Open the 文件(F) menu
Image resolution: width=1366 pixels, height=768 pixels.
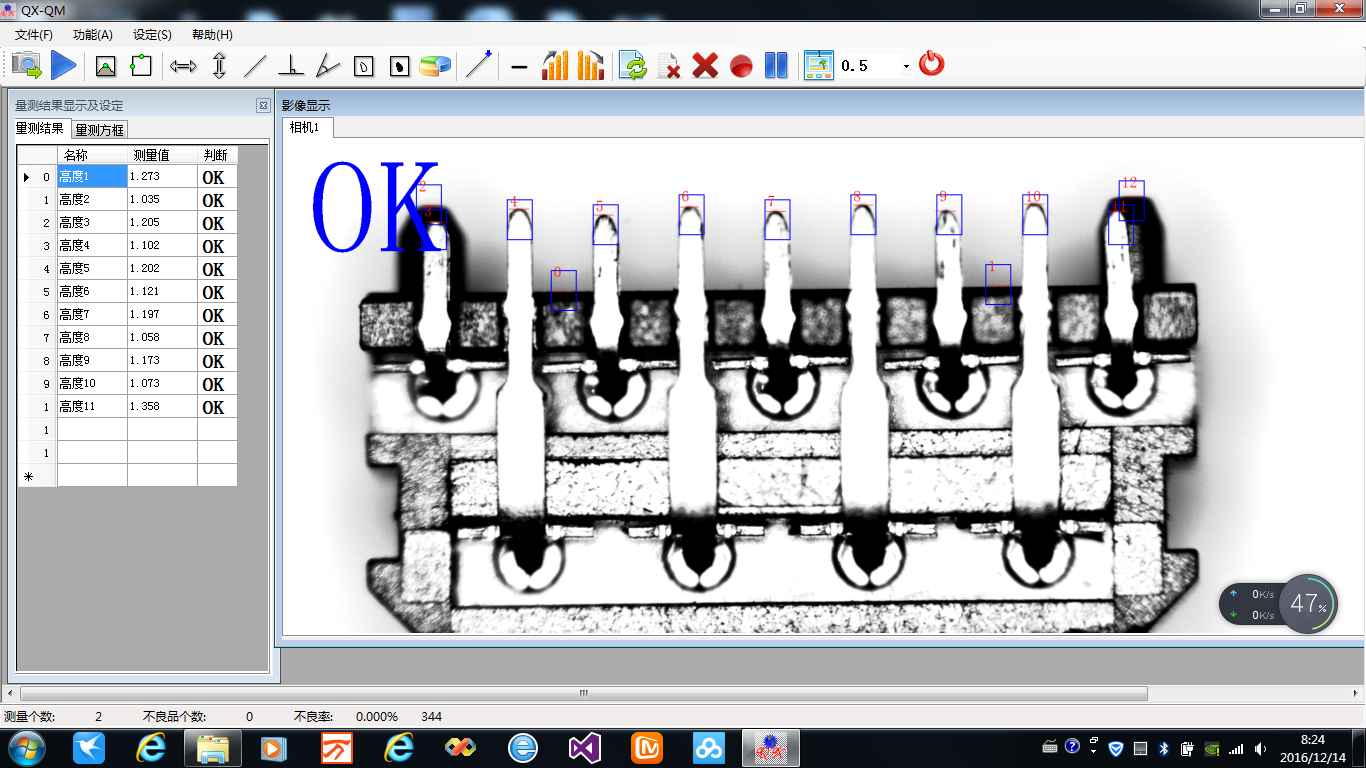pyautogui.click(x=34, y=34)
